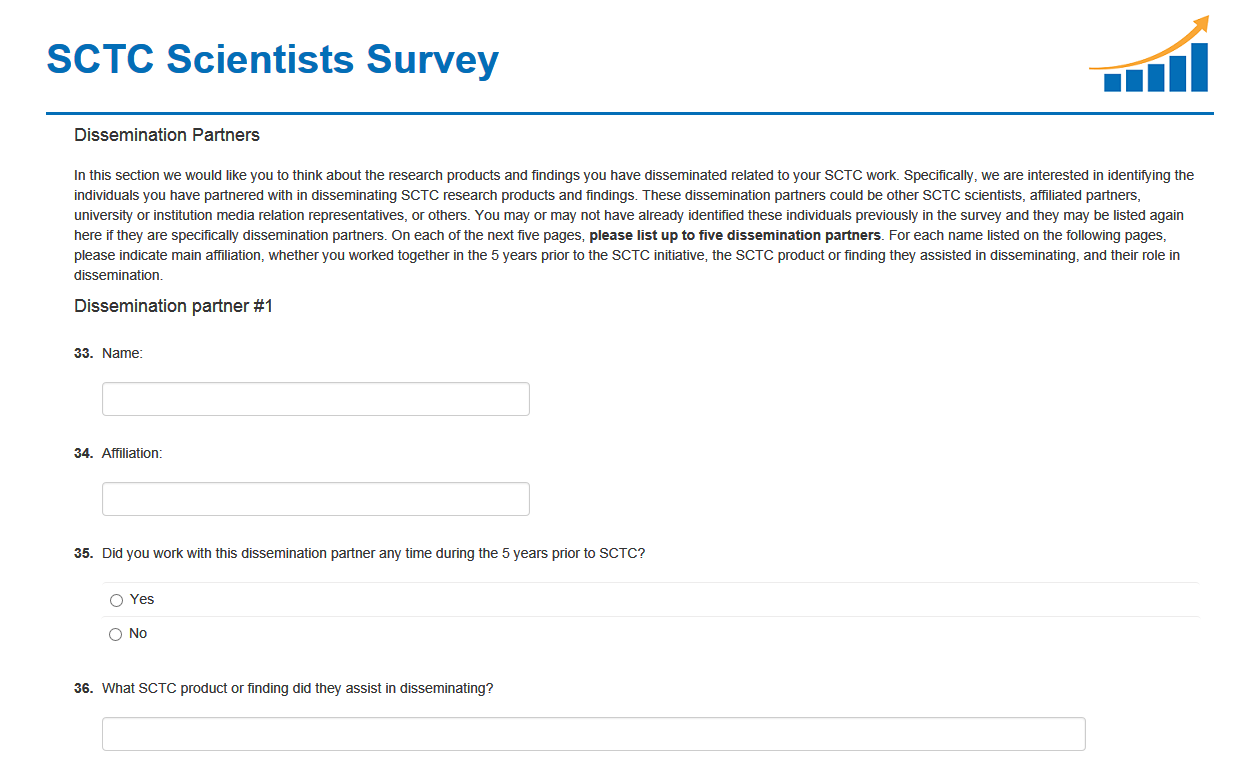The height and width of the screenshot is (767, 1259).
Task: Focus the Name text field
Action: click(315, 399)
